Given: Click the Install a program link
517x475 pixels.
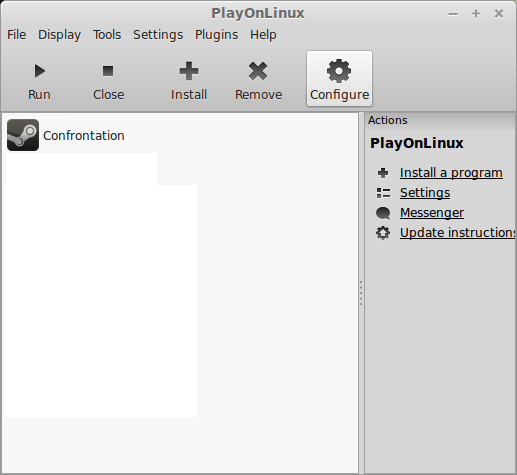Looking at the screenshot, I should coord(451,173).
